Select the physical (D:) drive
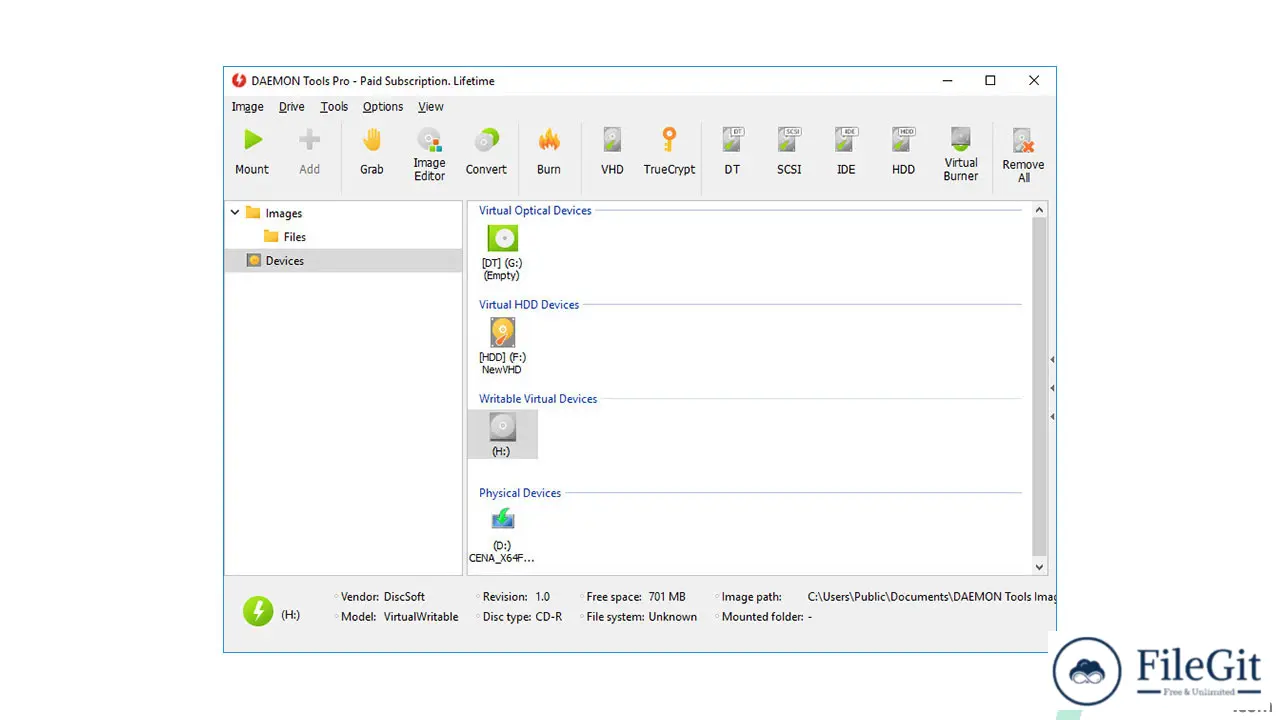Screen dimensions: 1280x720 coord(502,536)
